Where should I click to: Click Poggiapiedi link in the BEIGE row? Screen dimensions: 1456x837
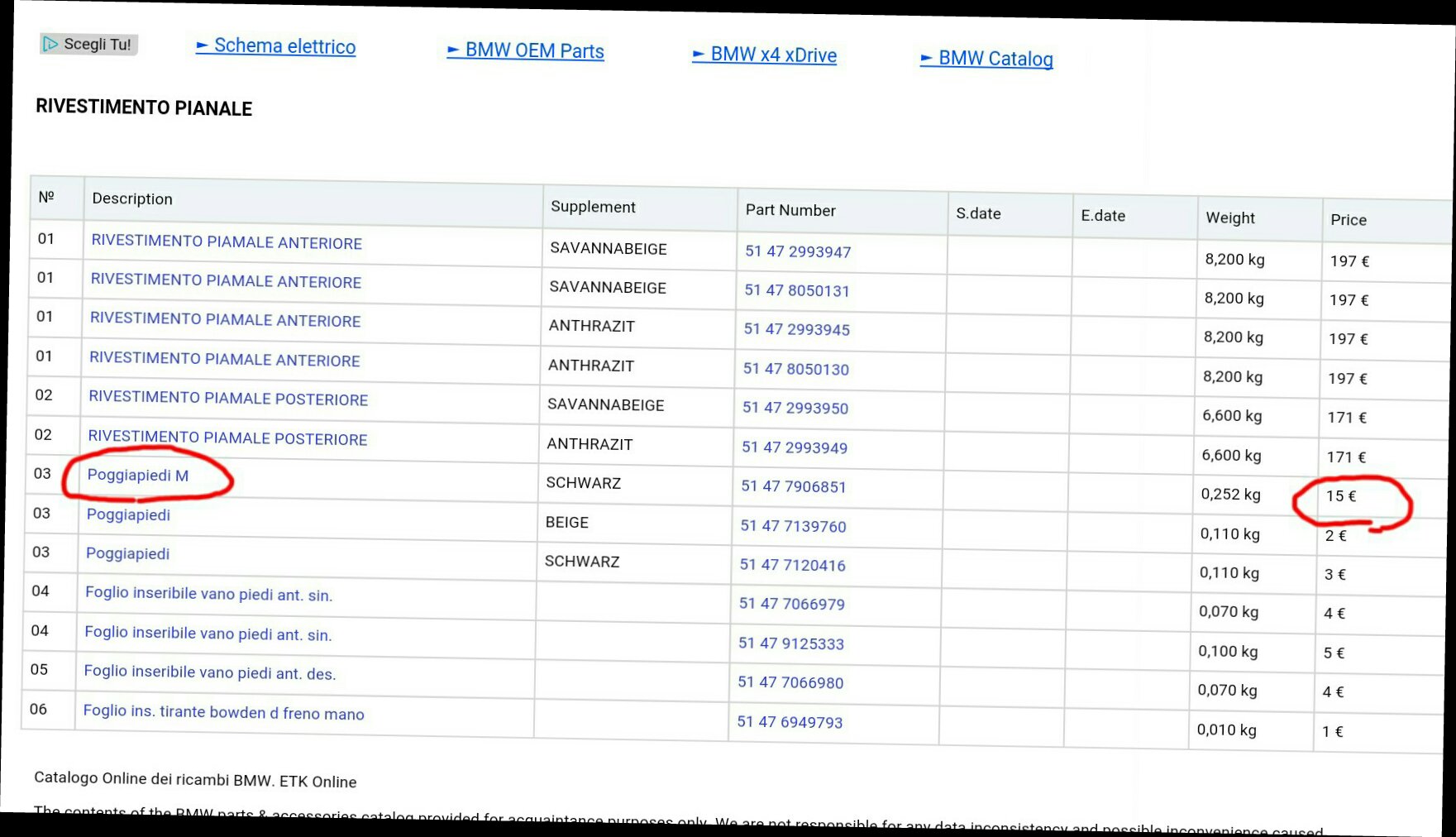tap(128, 514)
